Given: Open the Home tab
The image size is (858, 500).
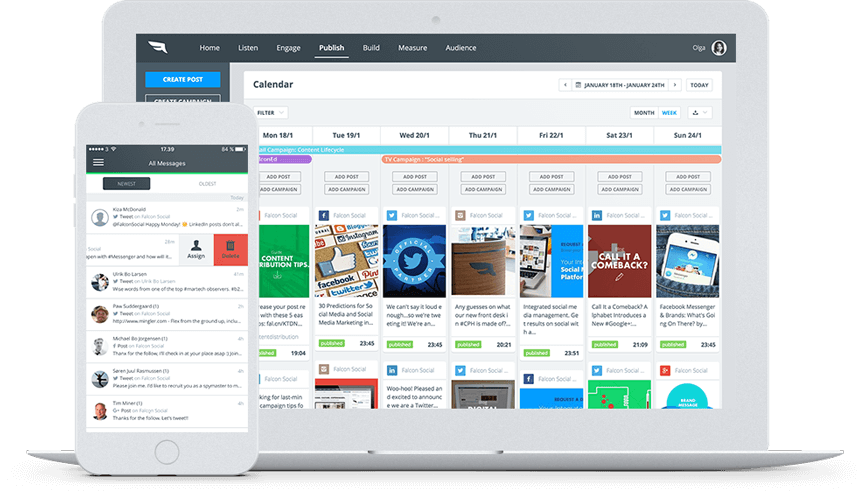Looking at the screenshot, I should click(x=210, y=48).
